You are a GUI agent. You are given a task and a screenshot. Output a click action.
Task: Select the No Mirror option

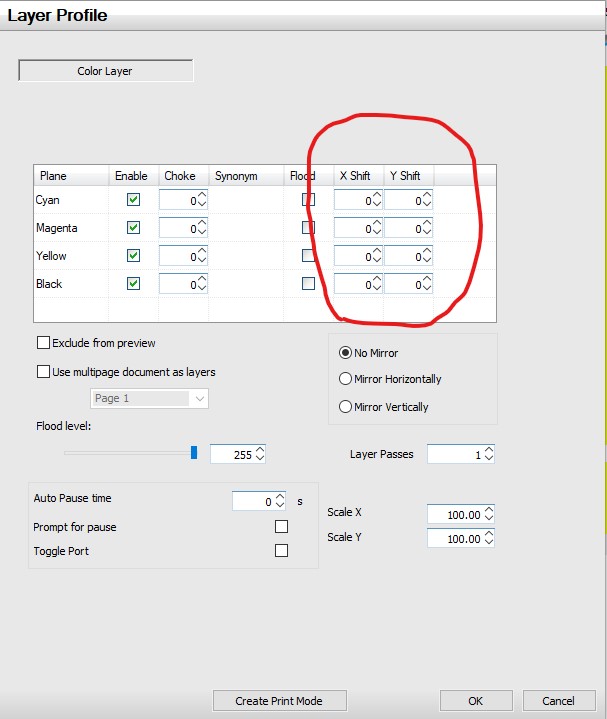coord(345,353)
